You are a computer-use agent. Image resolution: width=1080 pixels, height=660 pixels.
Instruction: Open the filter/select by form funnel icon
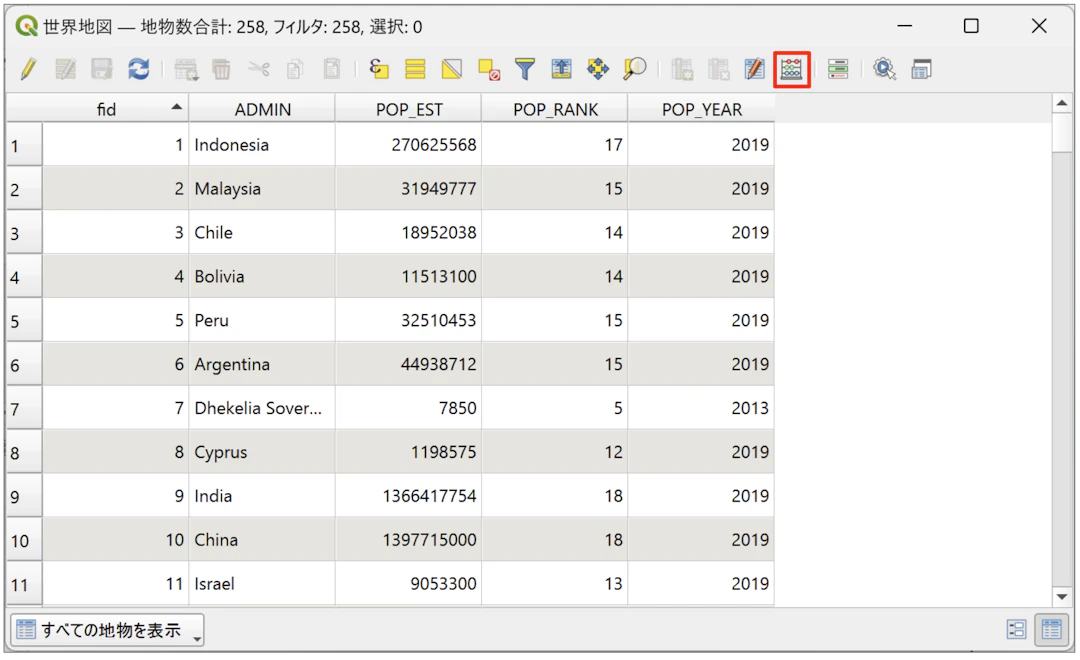tap(525, 69)
